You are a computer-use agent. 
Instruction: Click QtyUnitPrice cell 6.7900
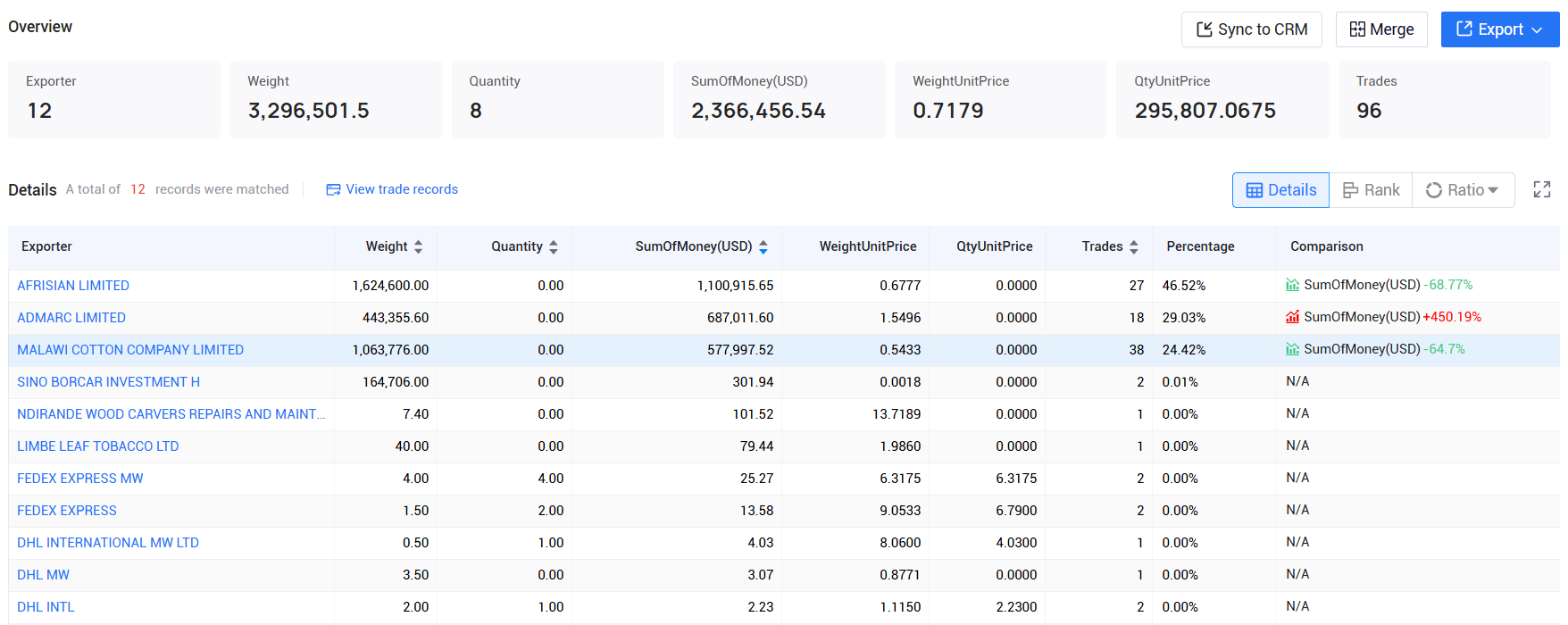pyautogui.click(x=1016, y=511)
